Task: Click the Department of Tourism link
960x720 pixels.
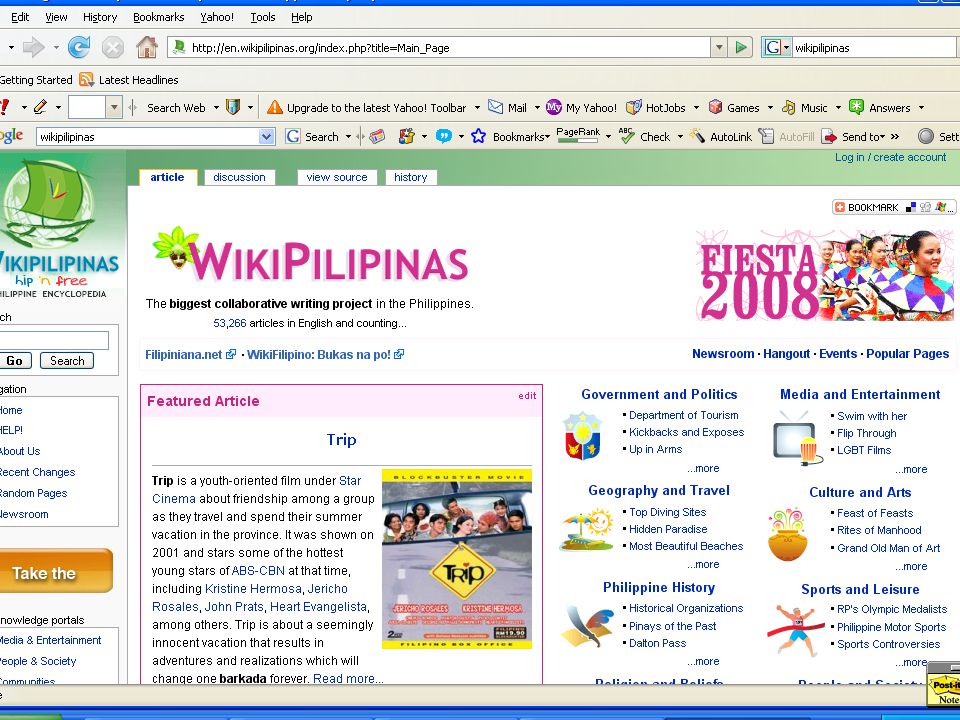Action: coord(683,415)
